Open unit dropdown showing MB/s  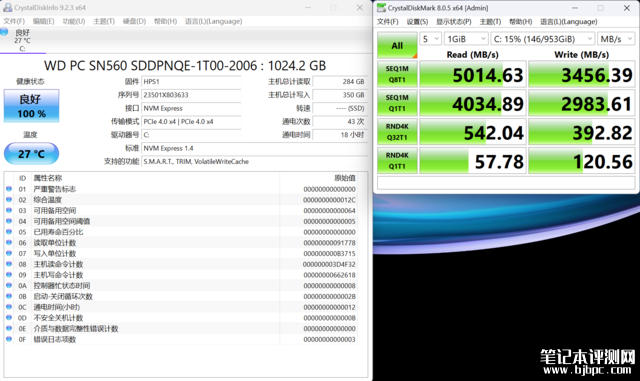pos(616,39)
